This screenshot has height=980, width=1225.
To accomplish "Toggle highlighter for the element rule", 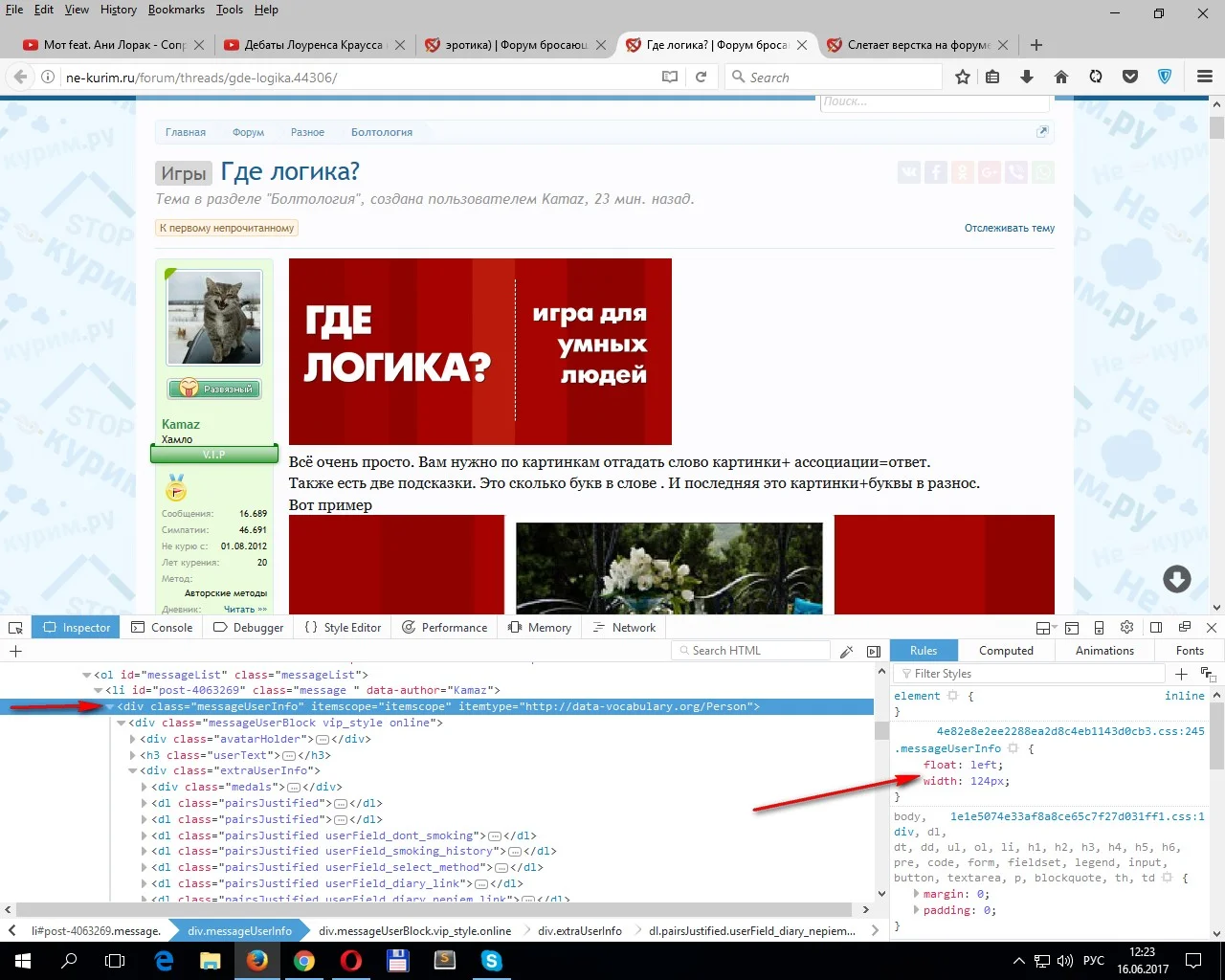I will click(x=952, y=696).
